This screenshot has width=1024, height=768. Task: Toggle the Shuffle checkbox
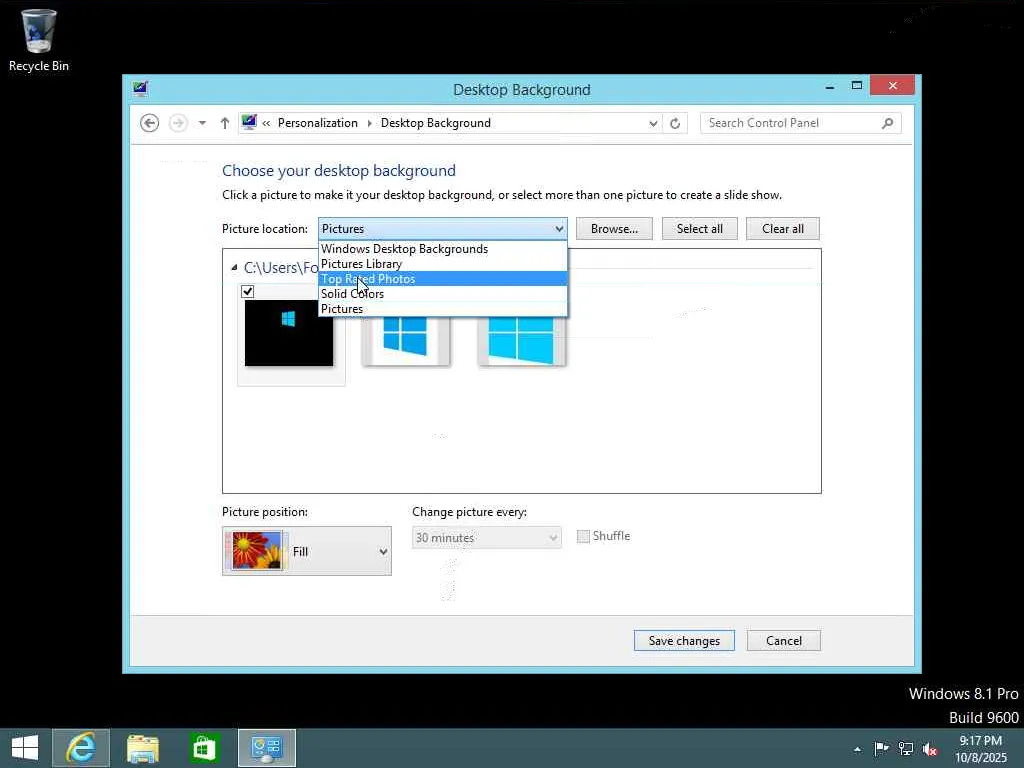pos(583,536)
